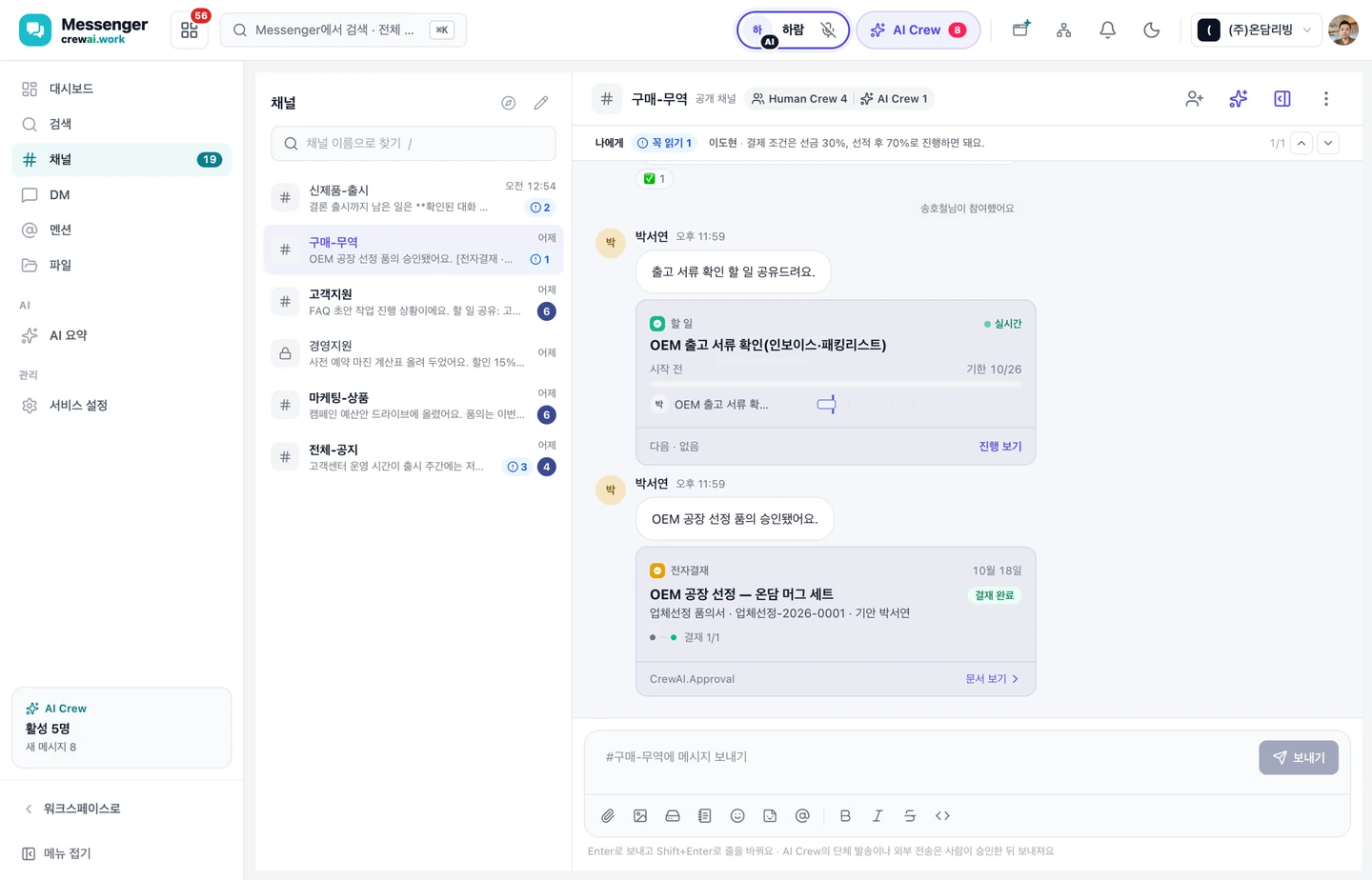Click the 진행 보기 link

1000,446
